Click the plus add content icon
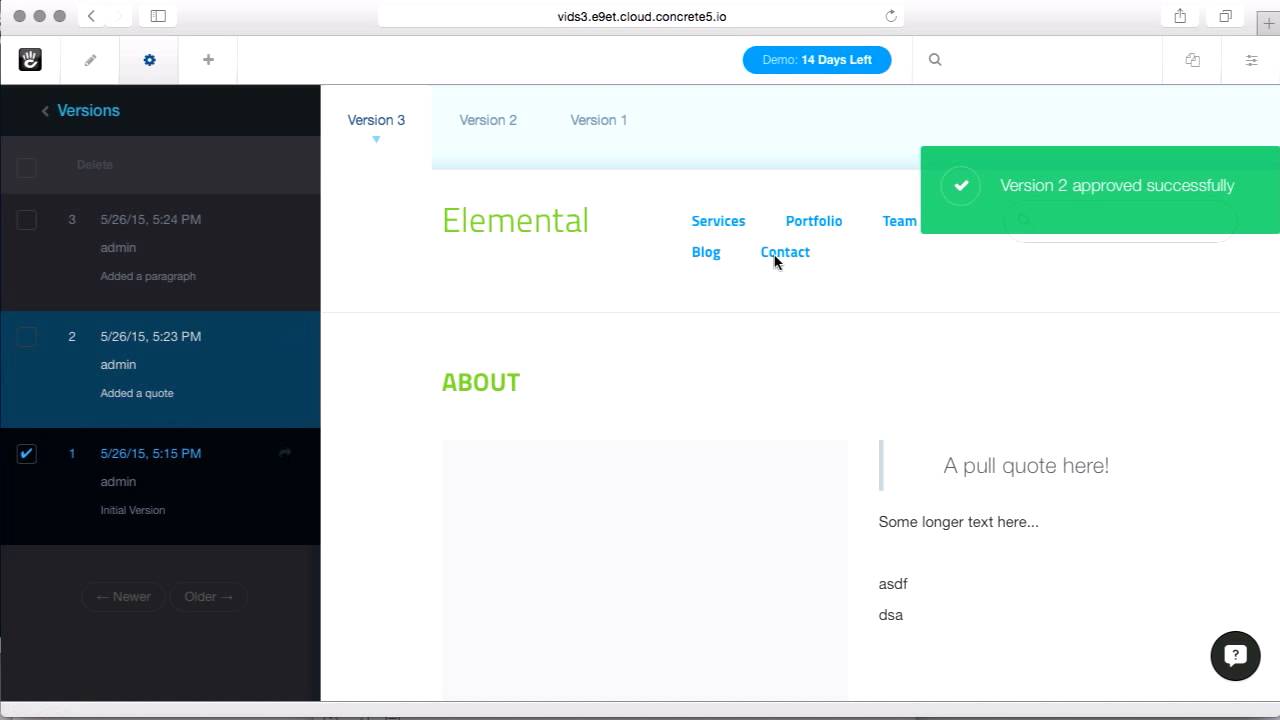Screen dimensions: 1280x720 [x=208, y=60]
